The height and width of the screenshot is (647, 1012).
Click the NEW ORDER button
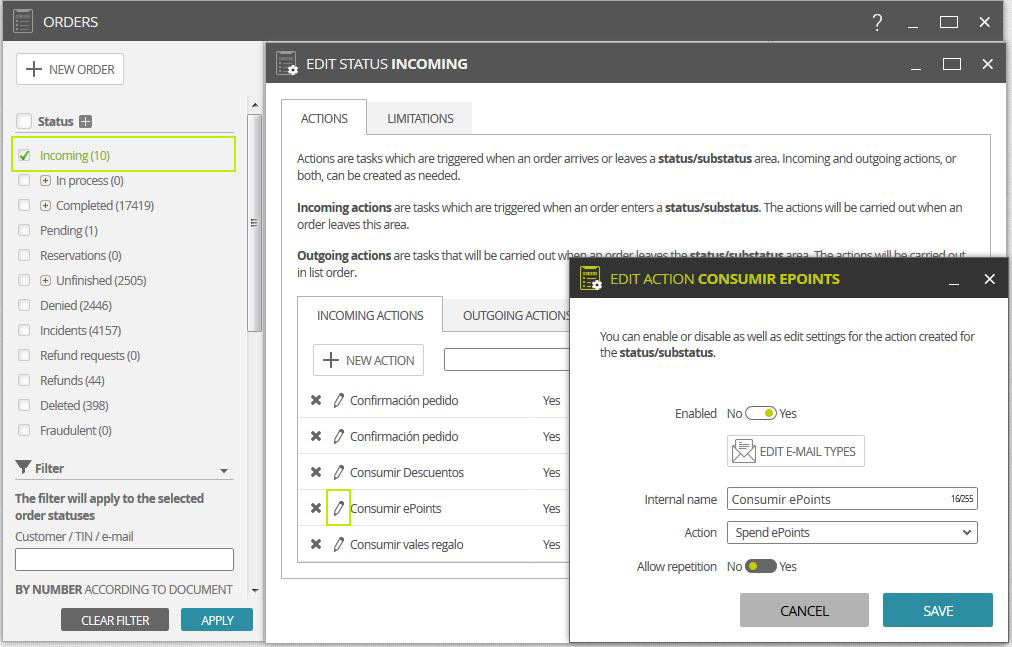[70, 69]
